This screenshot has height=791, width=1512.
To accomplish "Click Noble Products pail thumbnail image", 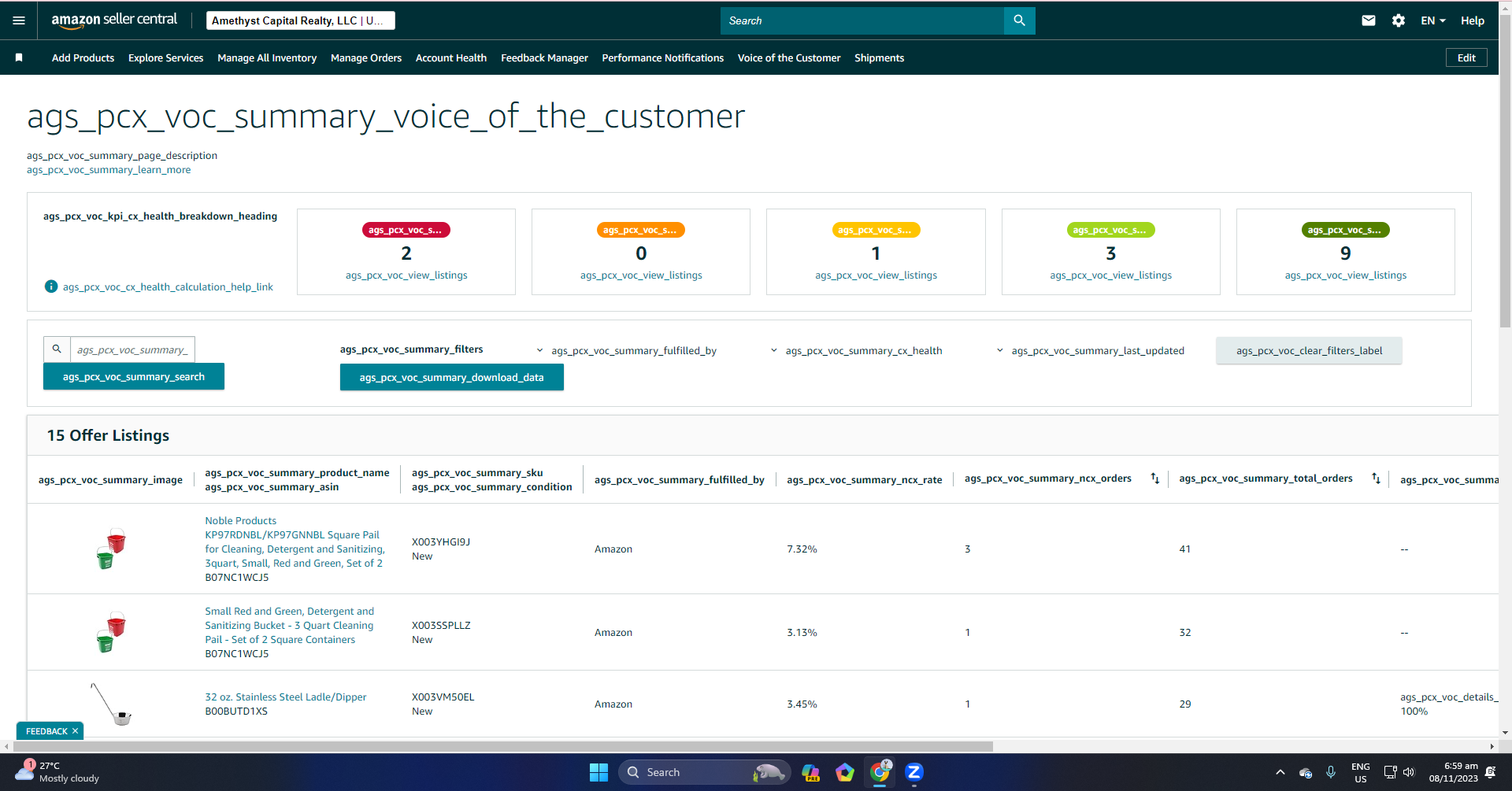I will pos(110,549).
